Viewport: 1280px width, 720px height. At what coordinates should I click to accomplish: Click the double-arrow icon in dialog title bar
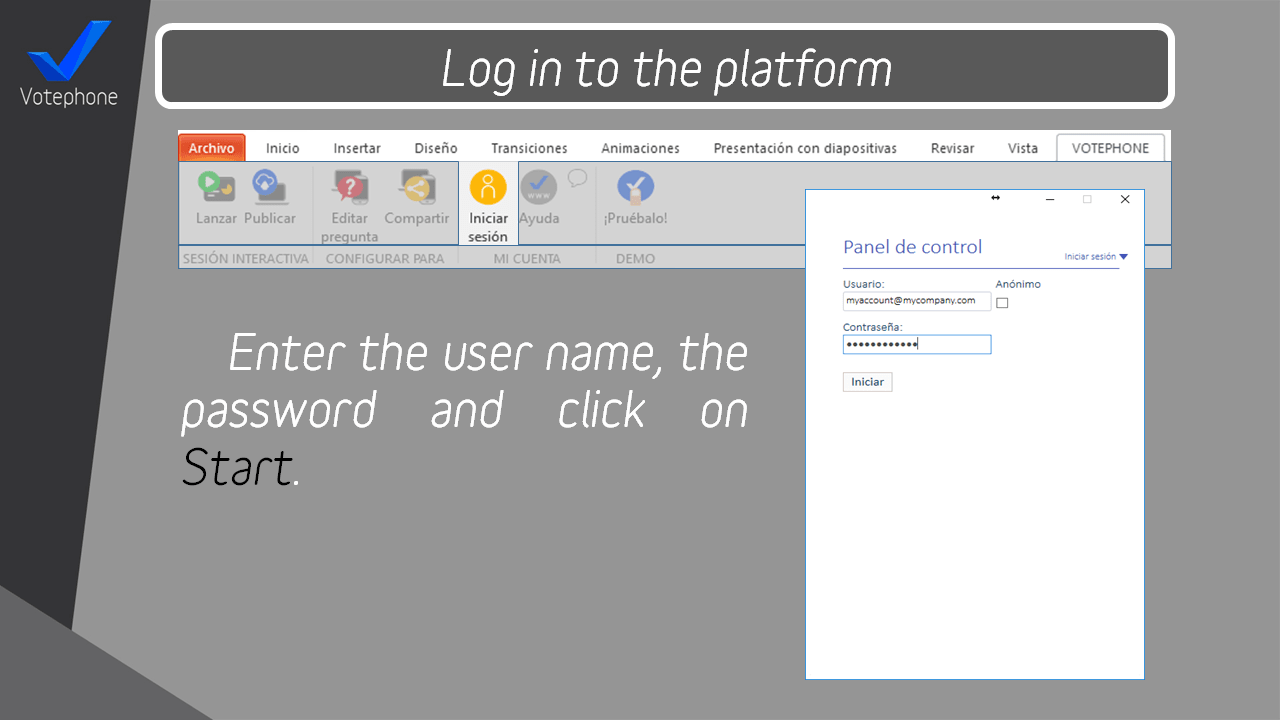click(995, 198)
